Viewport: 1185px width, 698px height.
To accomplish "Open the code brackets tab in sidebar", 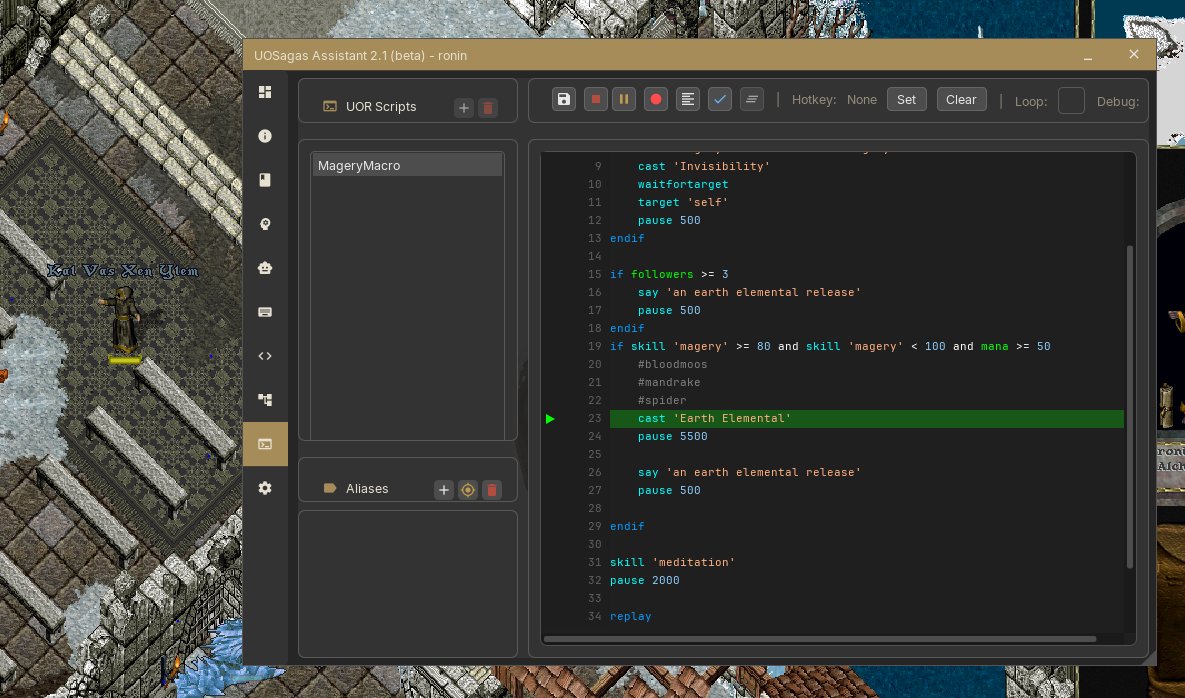I will [265, 356].
